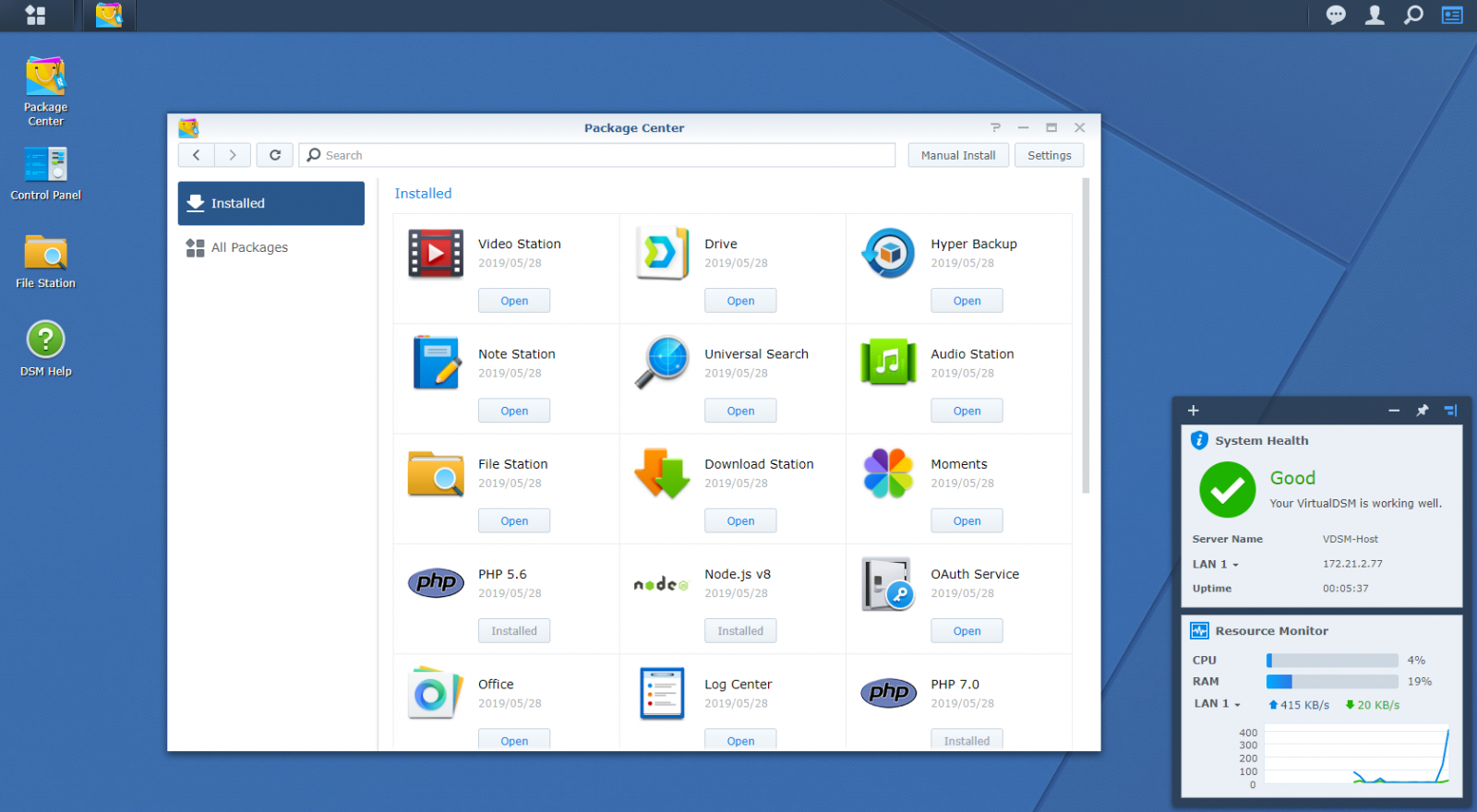This screenshot has height=812, width=1477.
Task: Open the desktop search magnifier icon
Action: [x=1413, y=15]
